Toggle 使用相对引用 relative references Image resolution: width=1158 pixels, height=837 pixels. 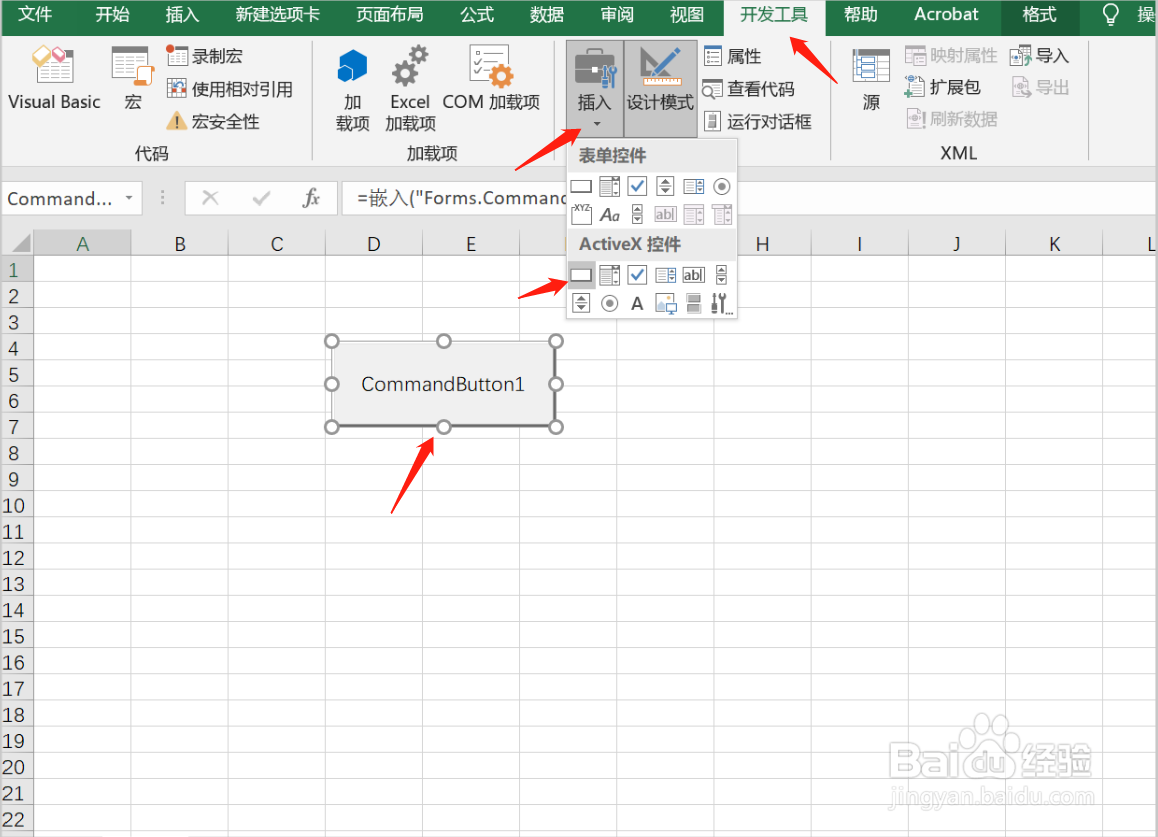click(230, 89)
